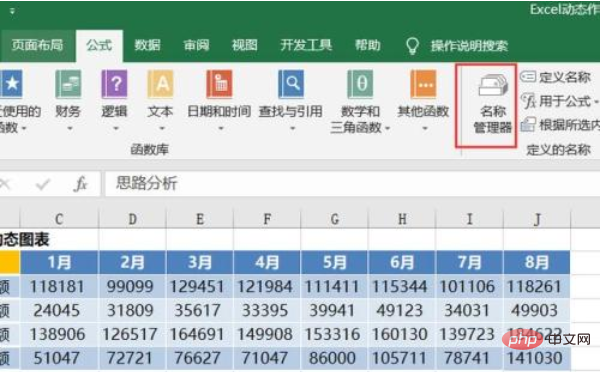Expand the 日期和时间 dropdown arrow
This screenshot has height=372, width=601.
[220, 128]
